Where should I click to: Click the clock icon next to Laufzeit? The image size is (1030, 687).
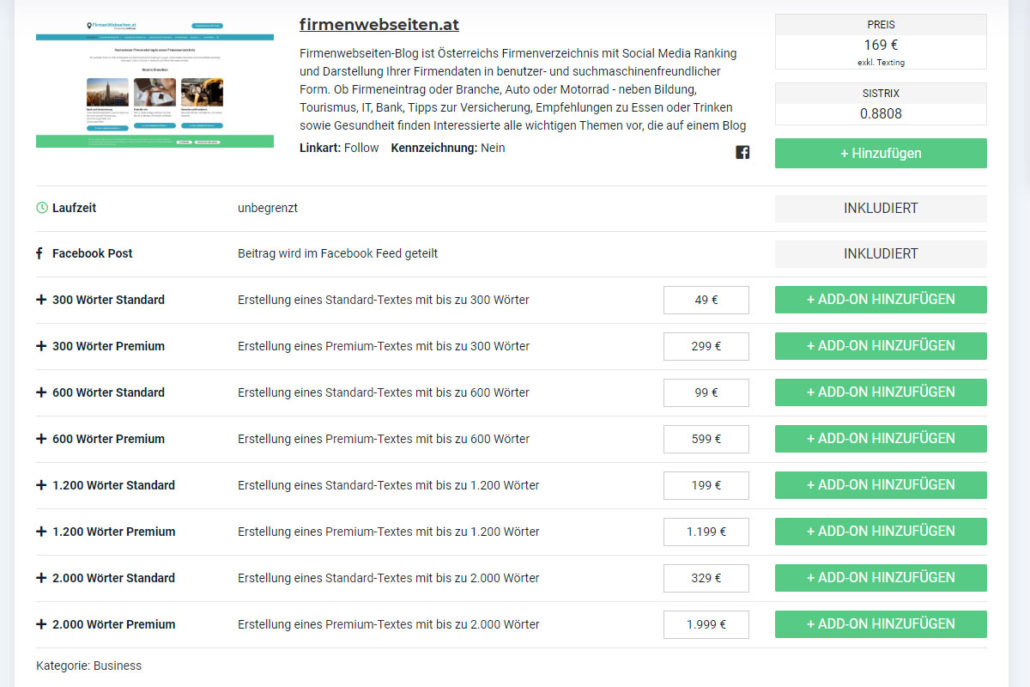[x=42, y=208]
